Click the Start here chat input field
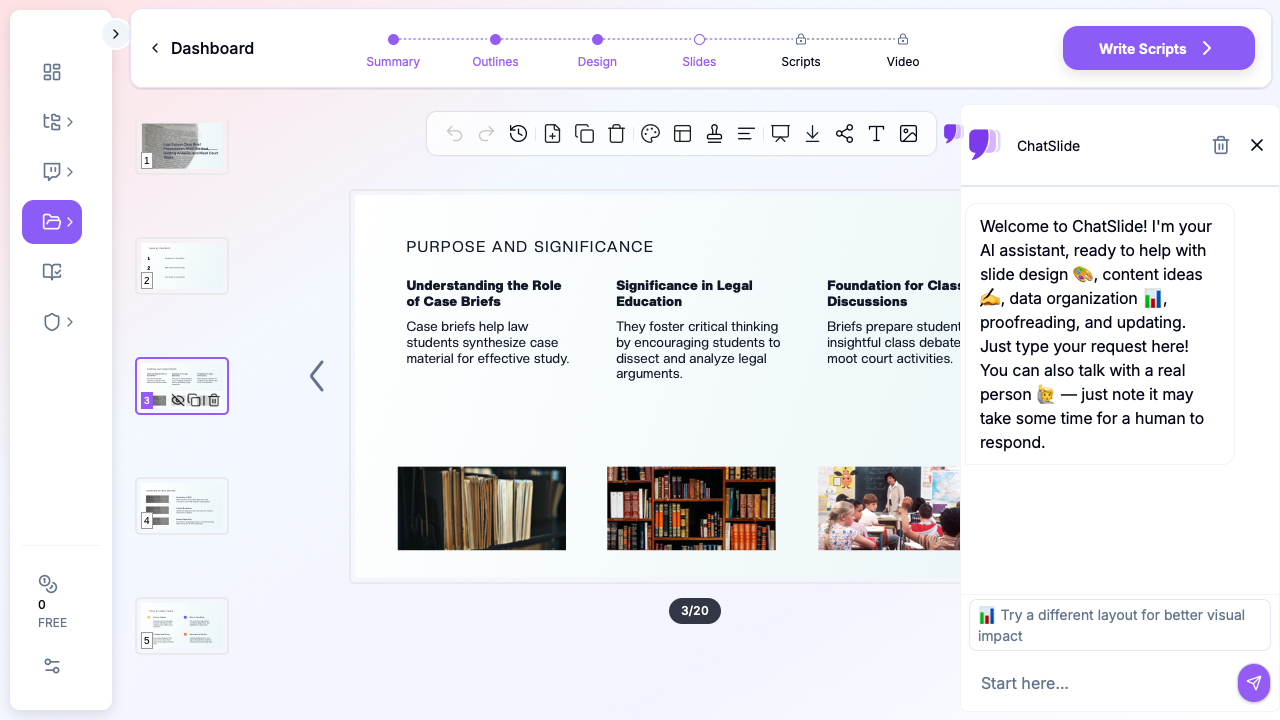The height and width of the screenshot is (720, 1280). (x=1100, y=683)
